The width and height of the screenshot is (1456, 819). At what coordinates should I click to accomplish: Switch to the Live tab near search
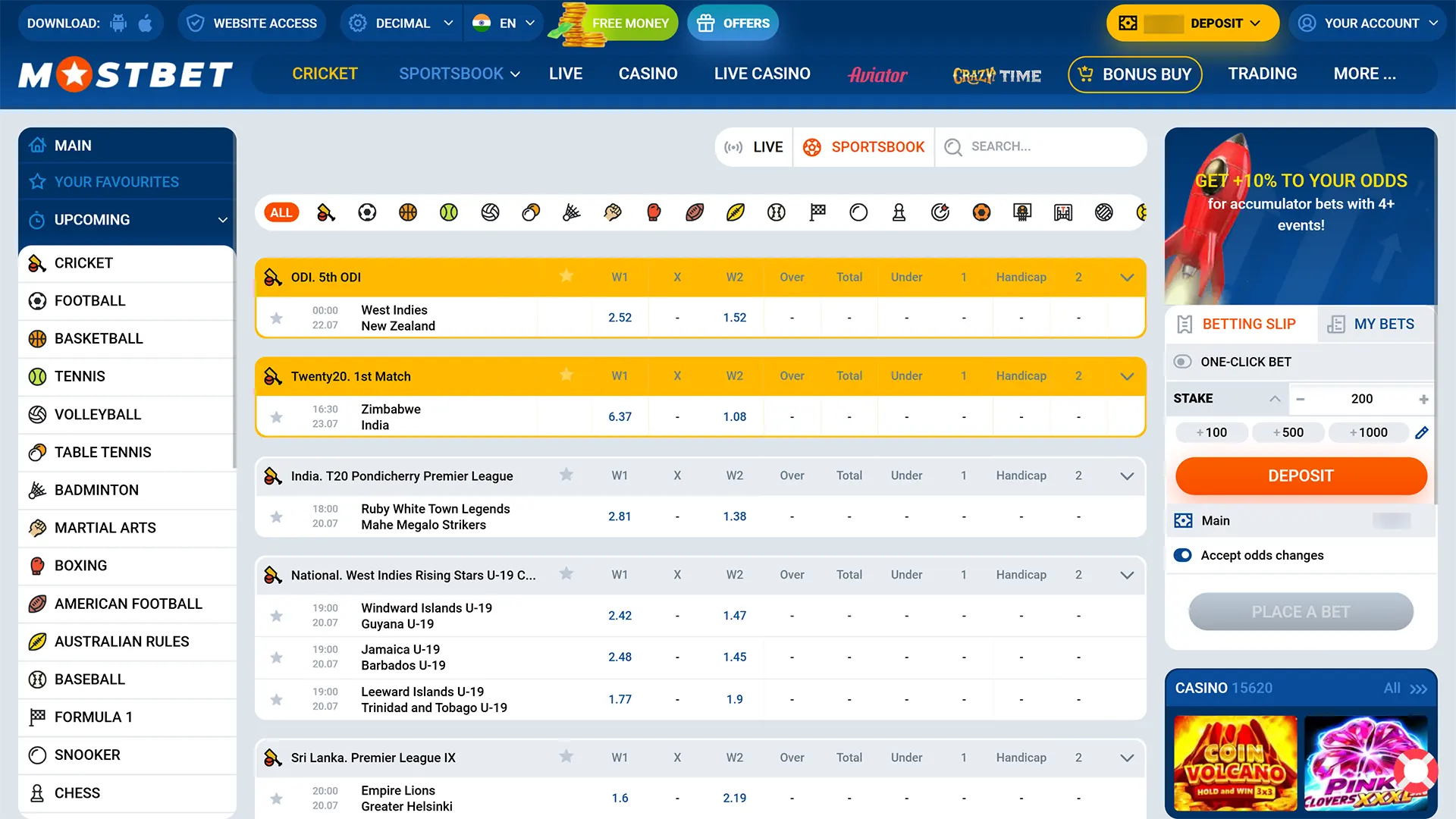[x=754, y=147]
